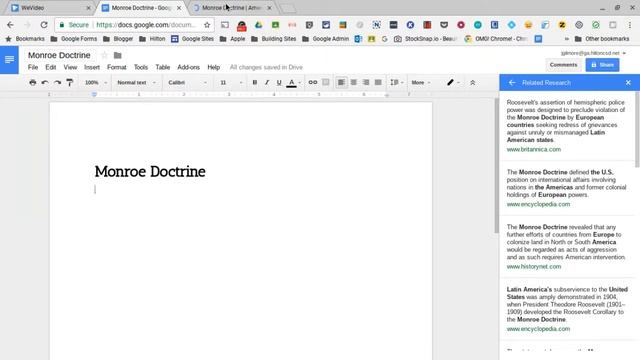This screenshot has height=360, width=640.
Task: Go back in browser
Action: pos(10,25)
